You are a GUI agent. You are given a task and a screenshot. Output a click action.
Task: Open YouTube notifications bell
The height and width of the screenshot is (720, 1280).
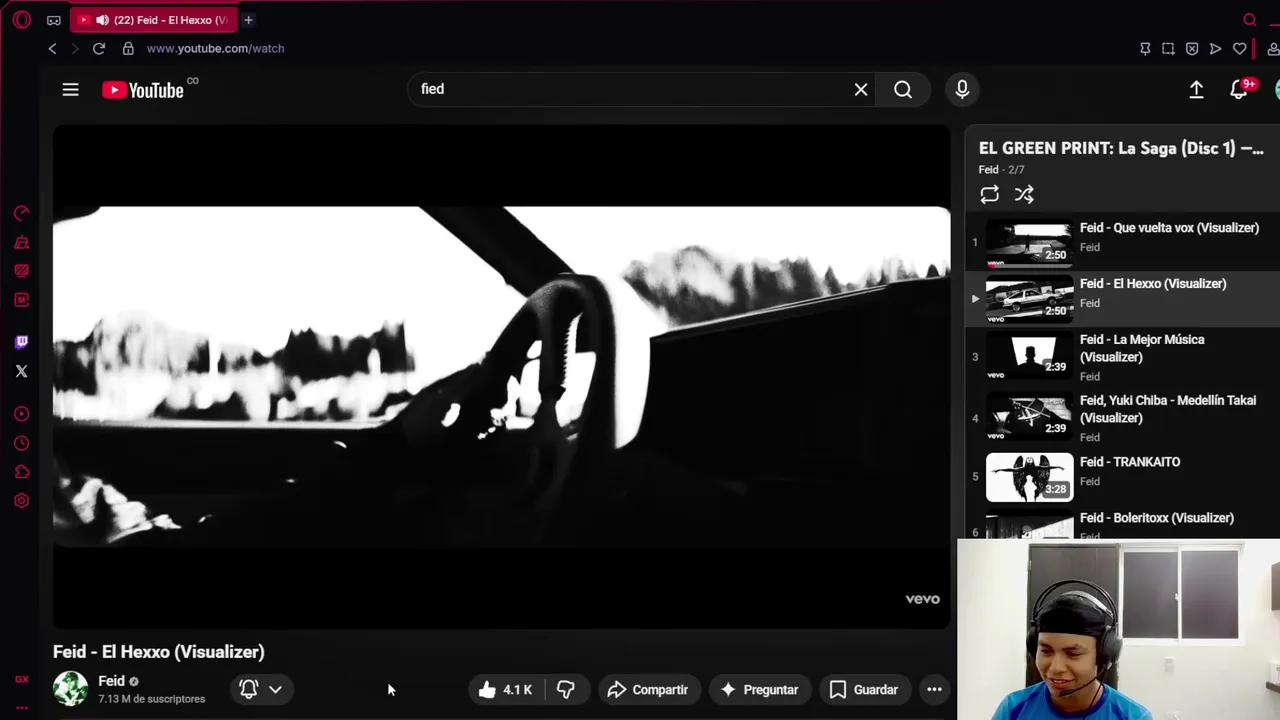pos(1239,90)
